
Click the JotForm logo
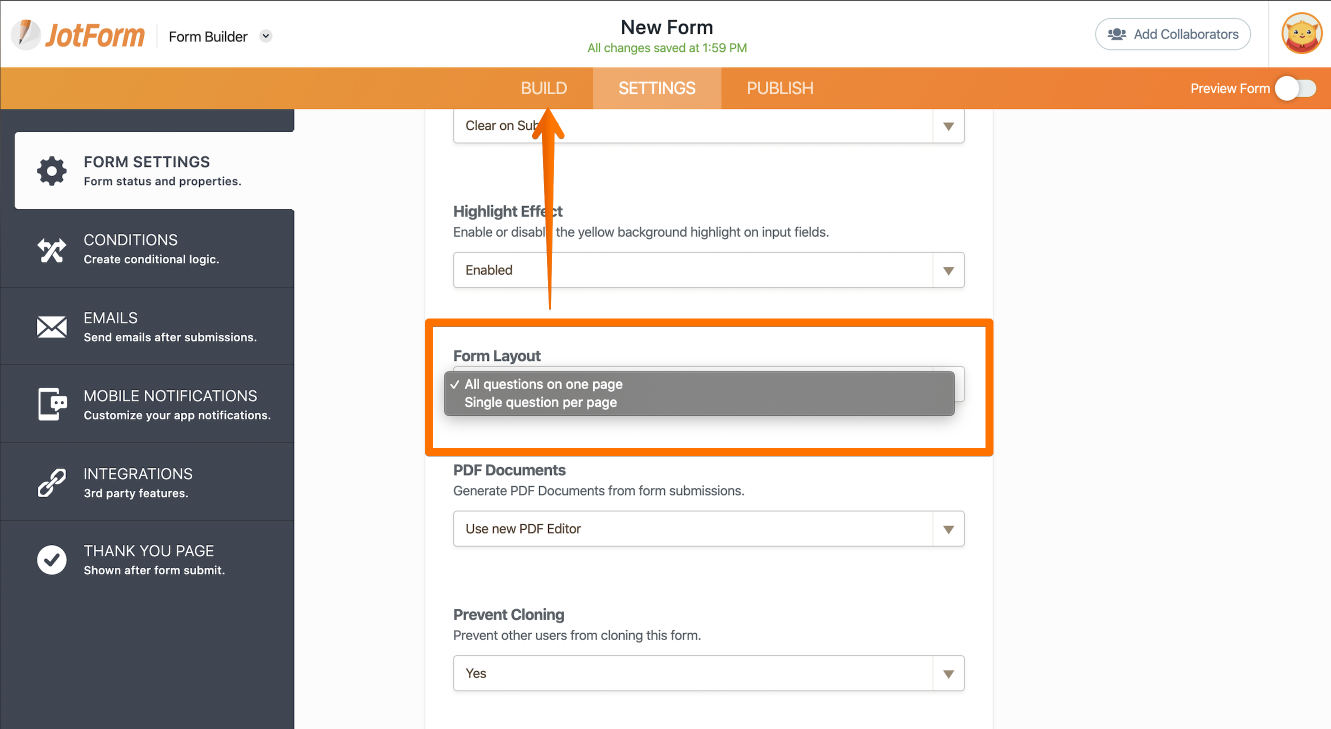(79, 35)
